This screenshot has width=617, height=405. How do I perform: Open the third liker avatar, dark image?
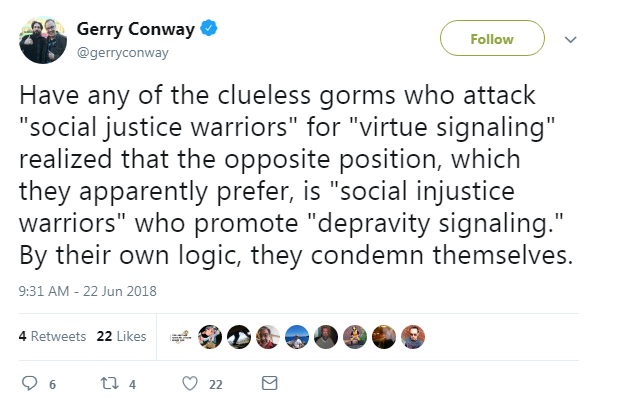pyautogui.click(x=239, y=337)
